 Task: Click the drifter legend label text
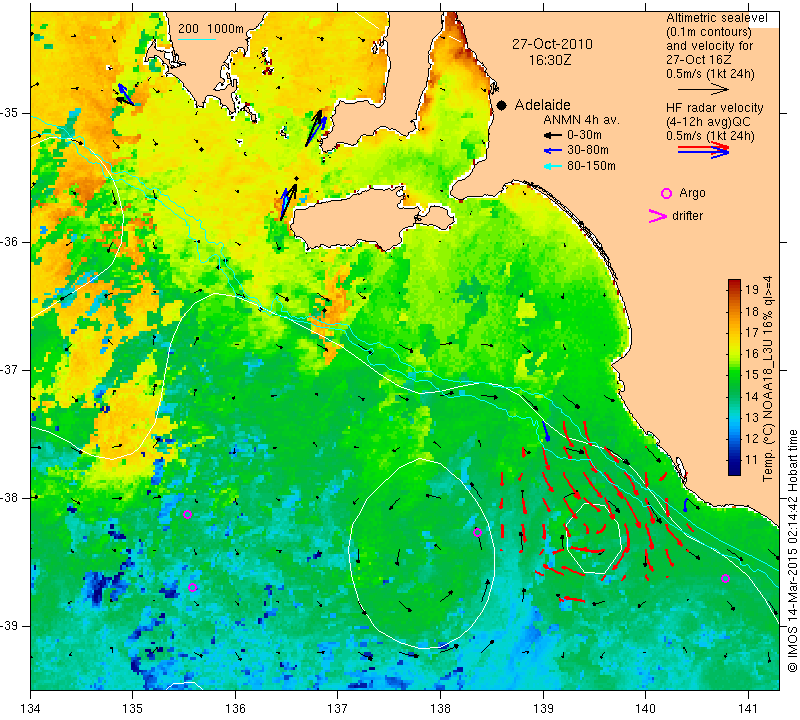[687, 216]
